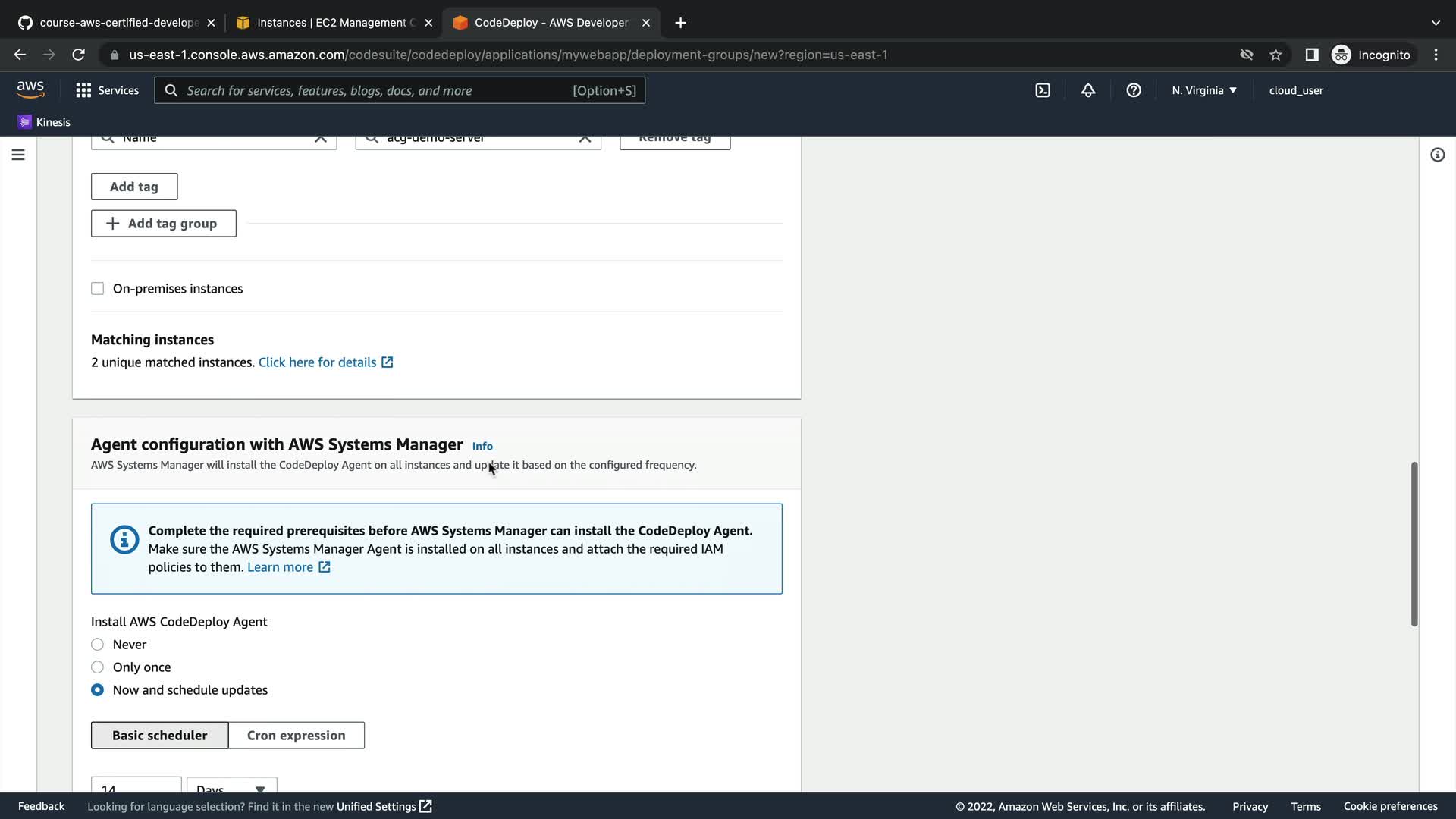Bookmark page with the star icon
Image resolution: width=1456 pixels, height=819 pixels.
pos(1276,55)
